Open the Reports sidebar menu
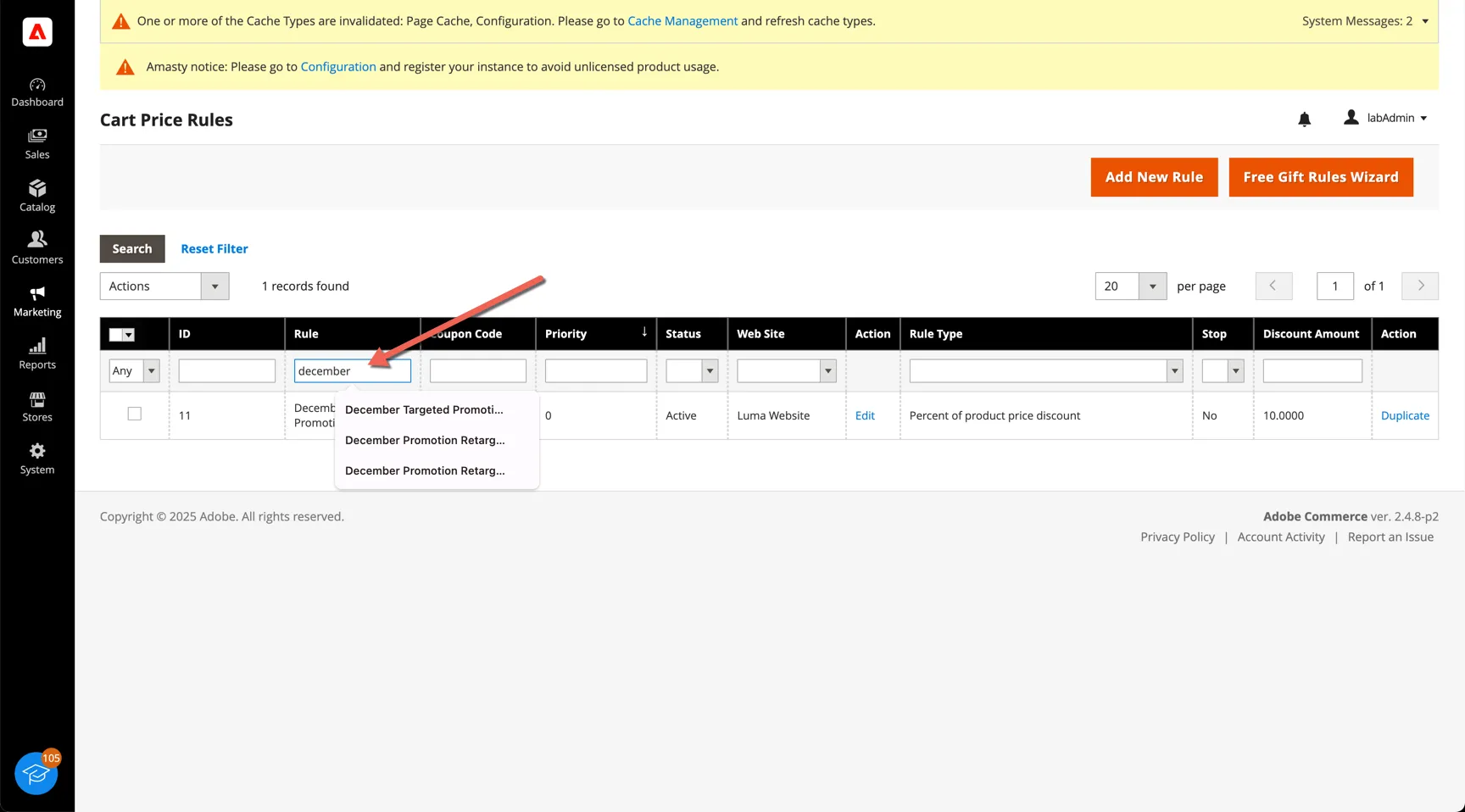The image size is (1465, 812). tap(37, 355)
